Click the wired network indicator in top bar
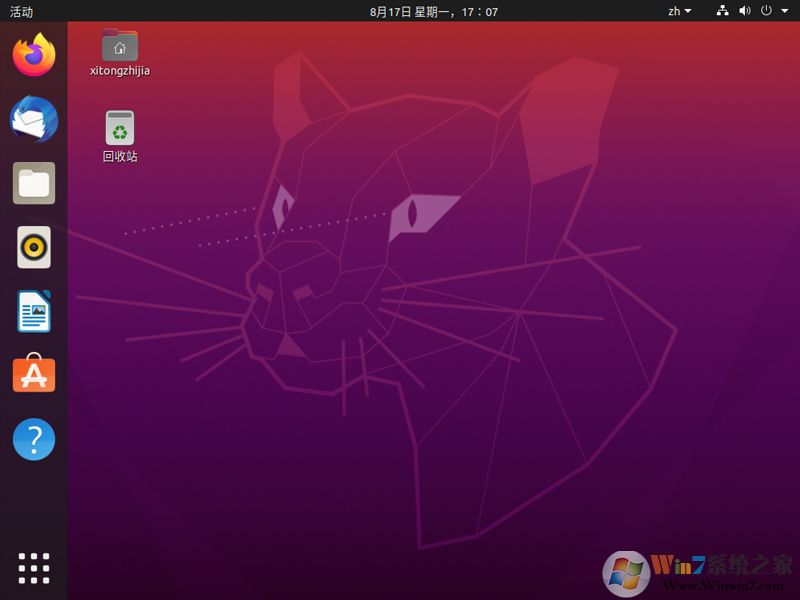This screenshot has height=600, width=800. 724,11
